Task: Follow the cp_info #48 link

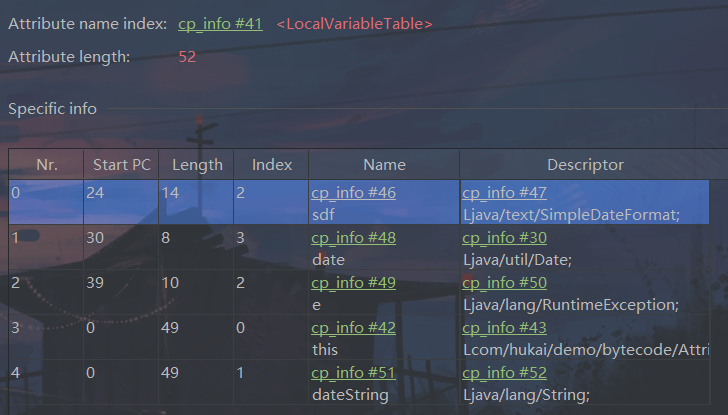Action: [353, 238]
